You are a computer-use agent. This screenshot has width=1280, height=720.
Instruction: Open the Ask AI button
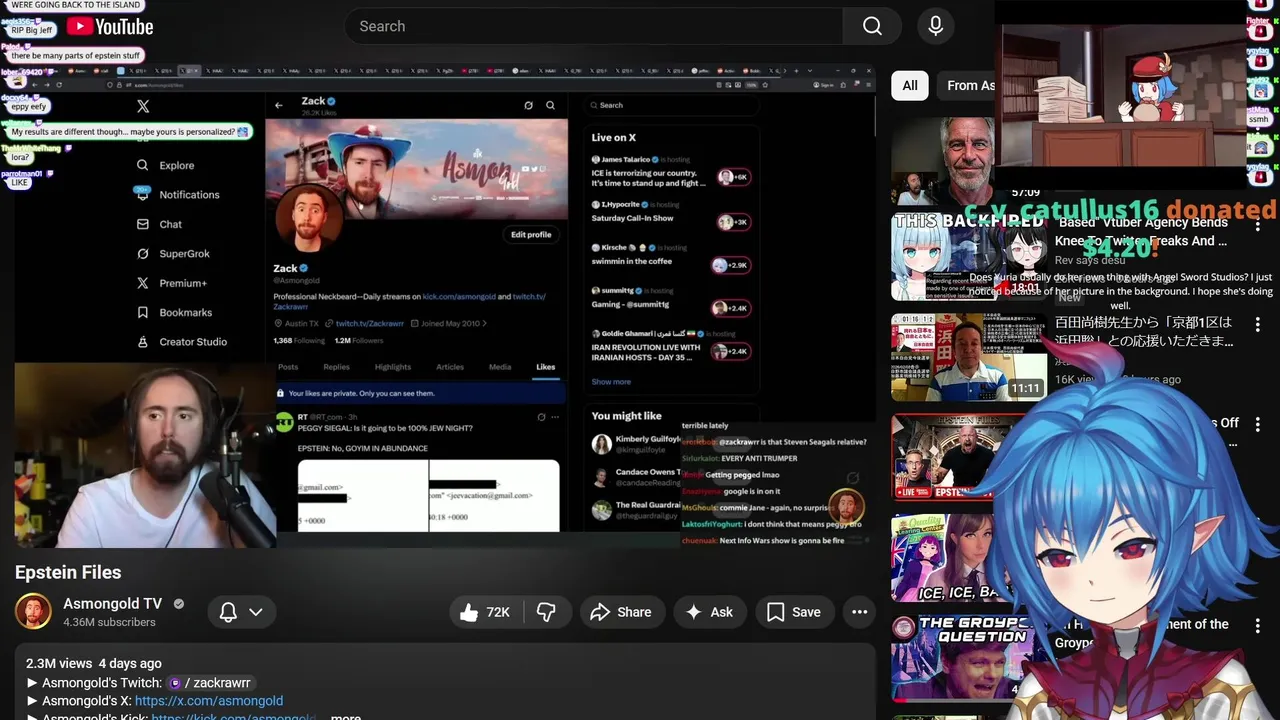coord(709,612)
